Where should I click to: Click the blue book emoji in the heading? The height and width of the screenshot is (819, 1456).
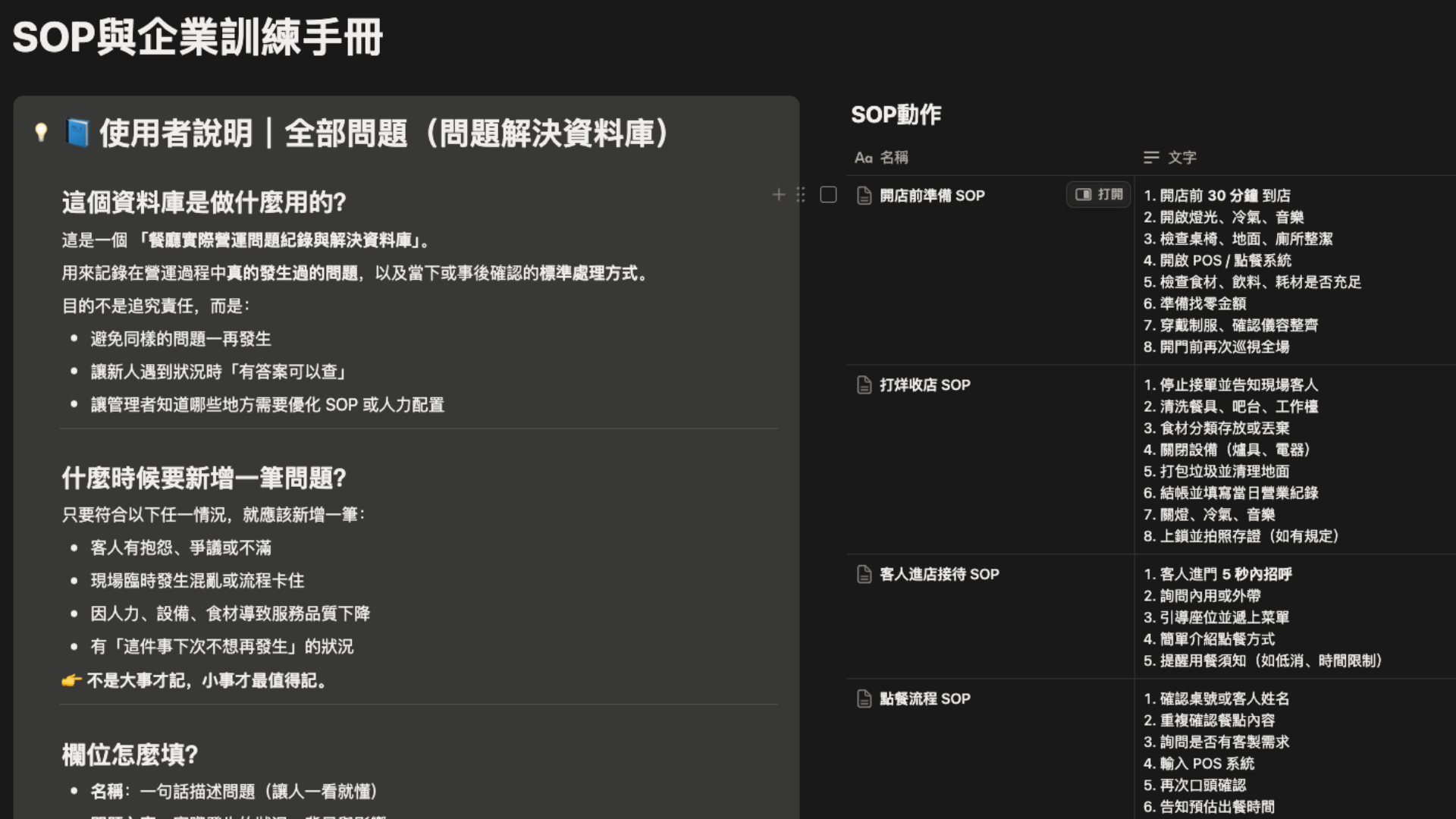77,133
